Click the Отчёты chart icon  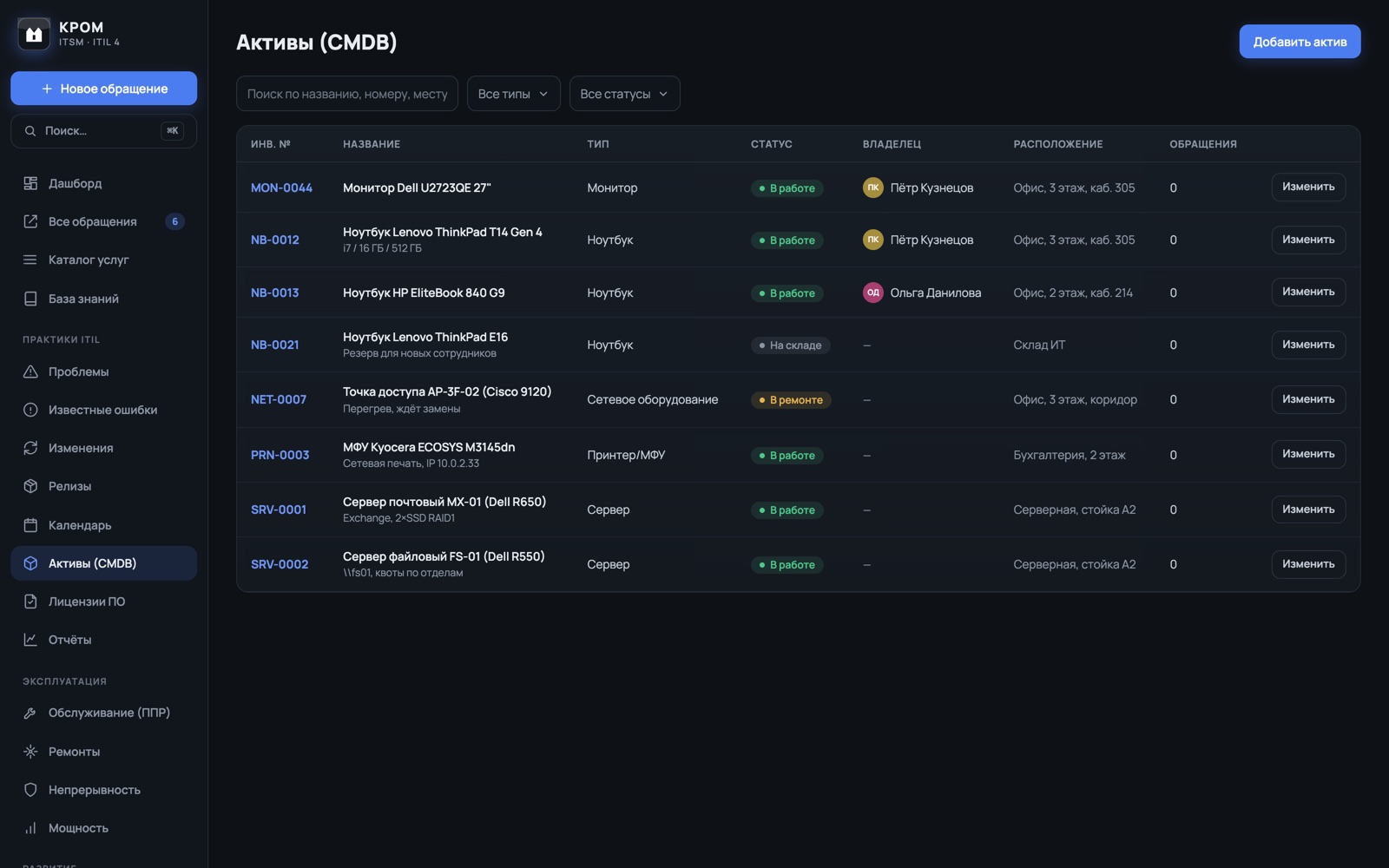(30, 640)
